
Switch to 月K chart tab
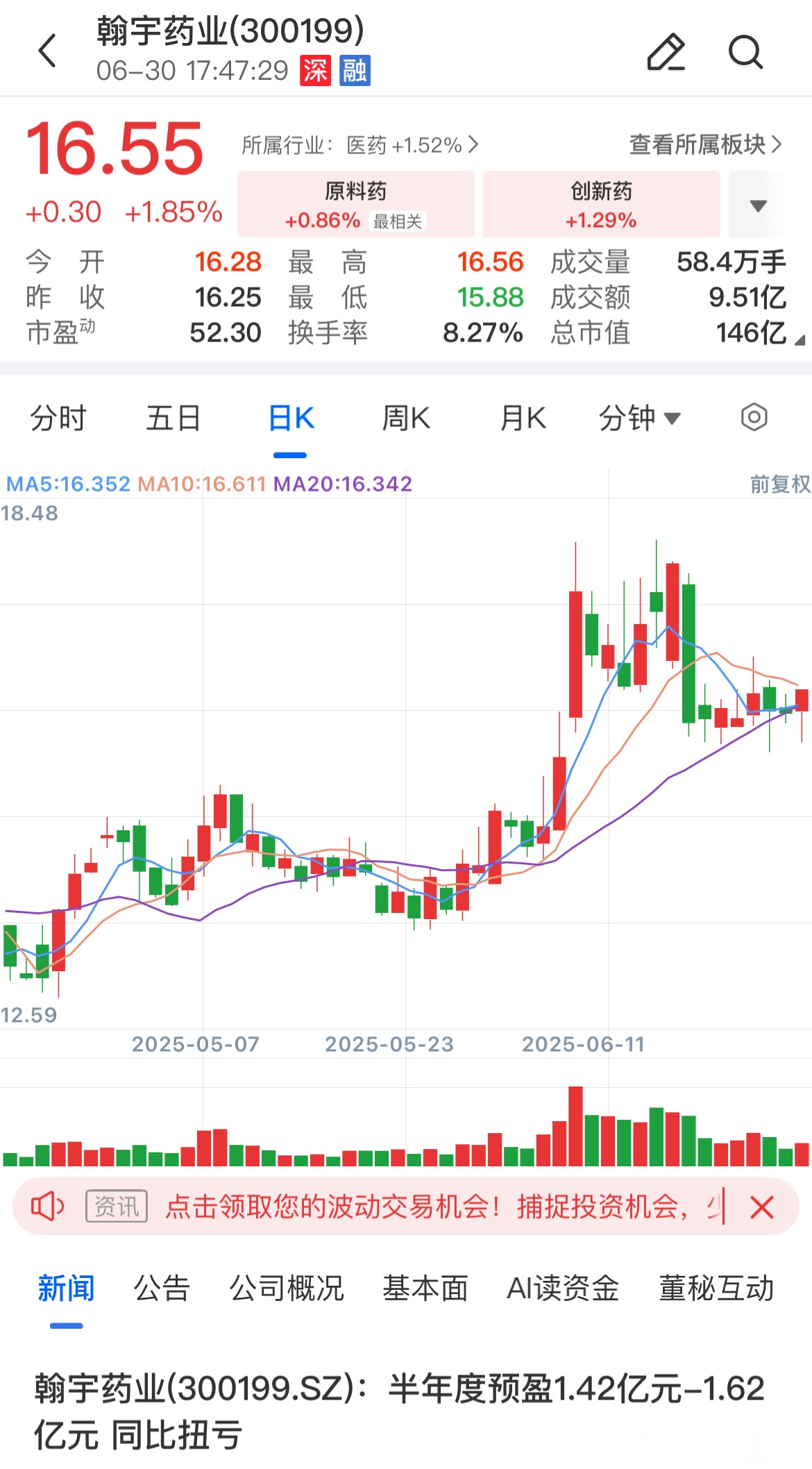pos(523,418)
